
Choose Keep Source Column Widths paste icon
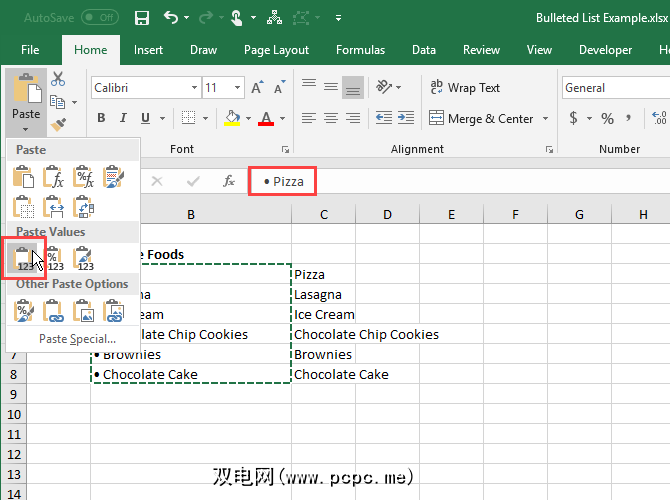point(53,206)
